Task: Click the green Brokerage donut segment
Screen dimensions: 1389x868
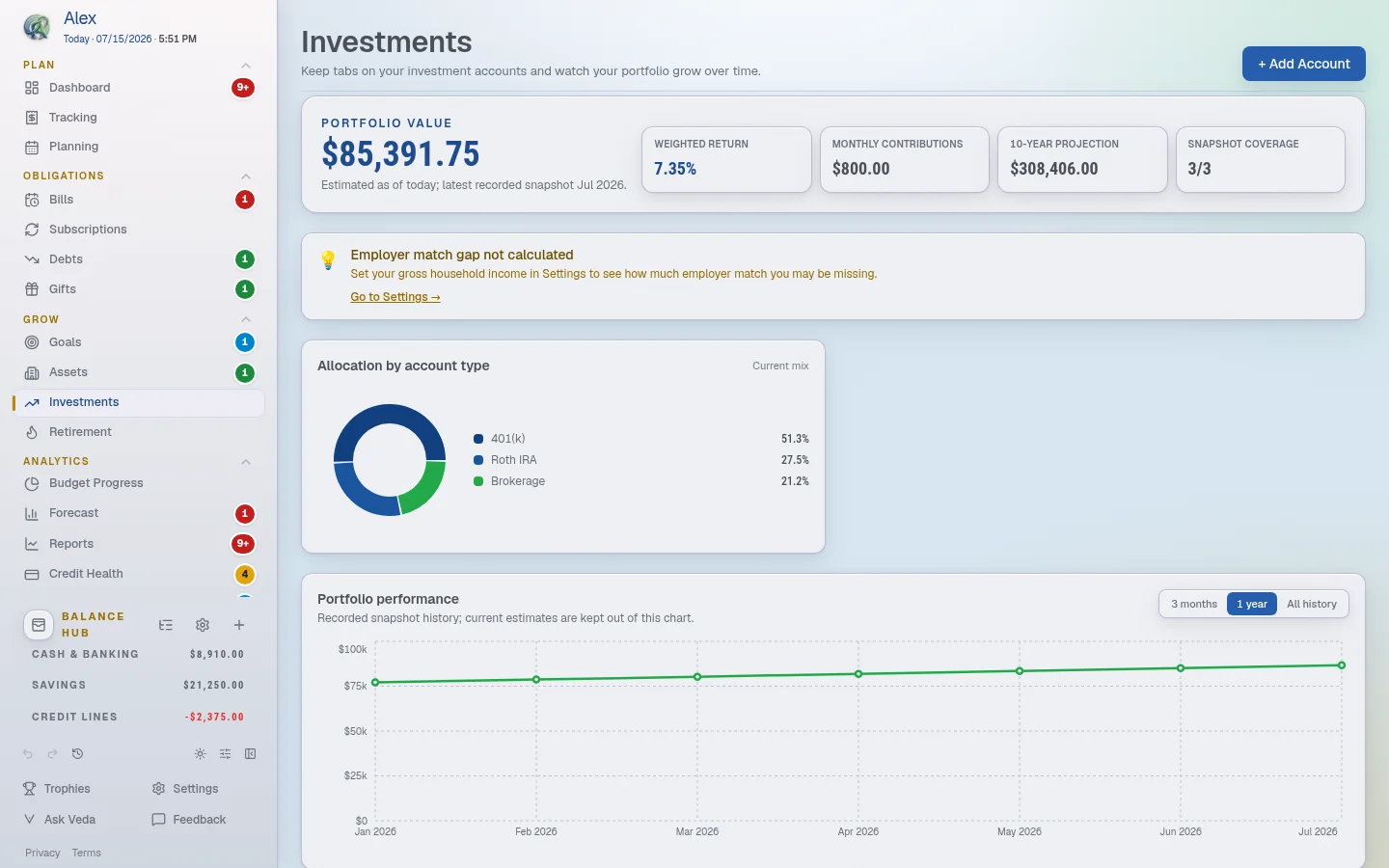Action: click(x=425, y=488)
